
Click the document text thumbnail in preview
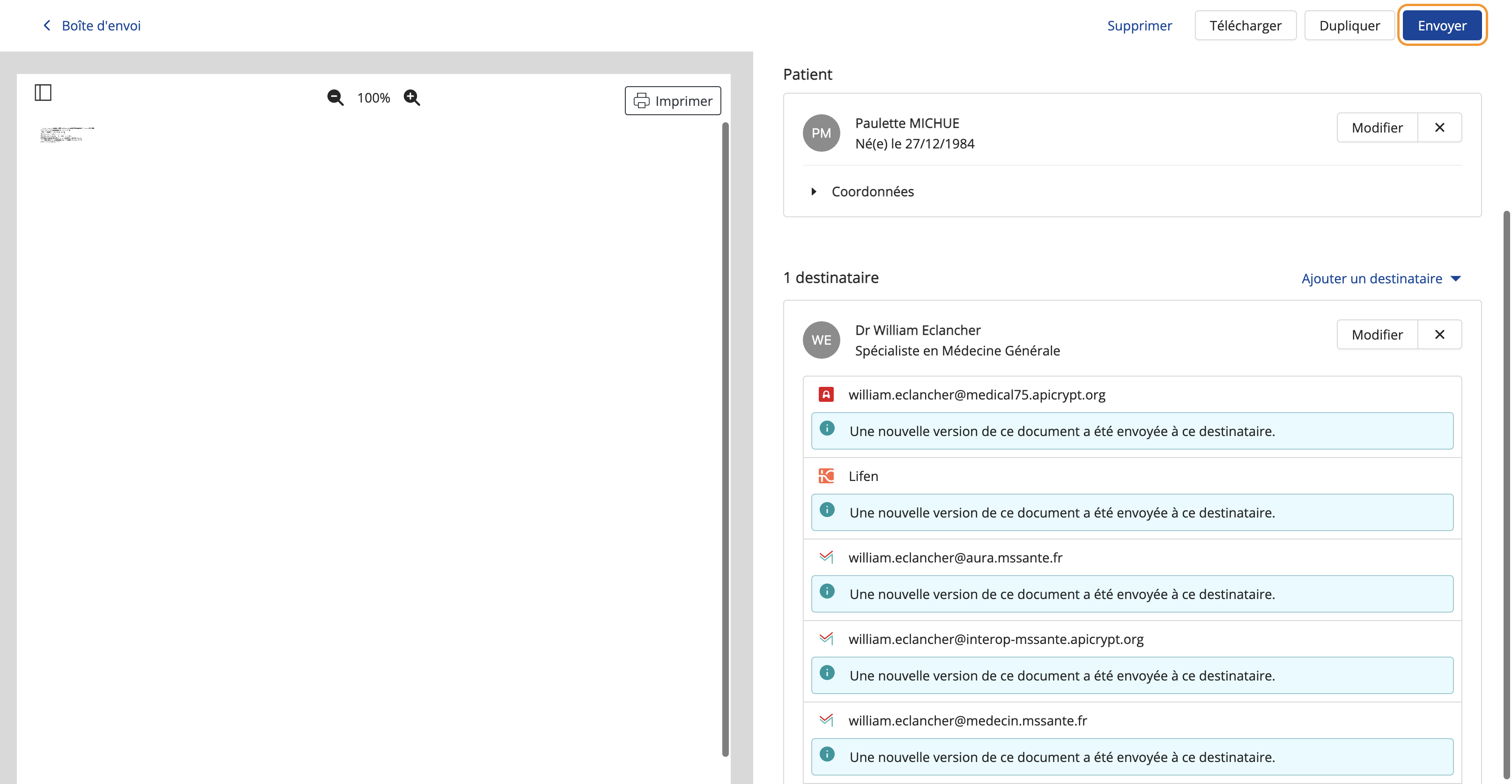pos(67,134)
